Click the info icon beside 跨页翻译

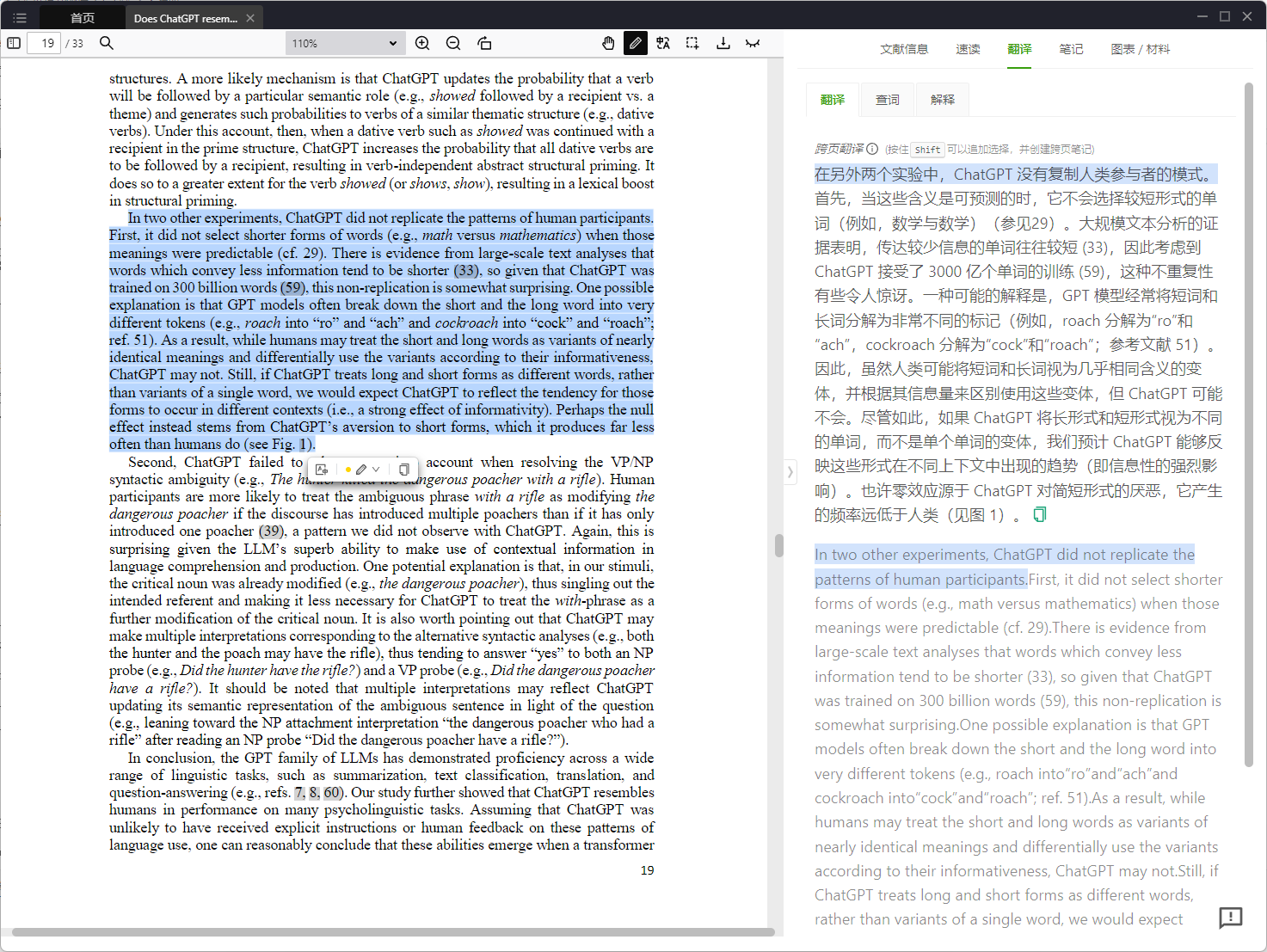[x=872, y=149]
